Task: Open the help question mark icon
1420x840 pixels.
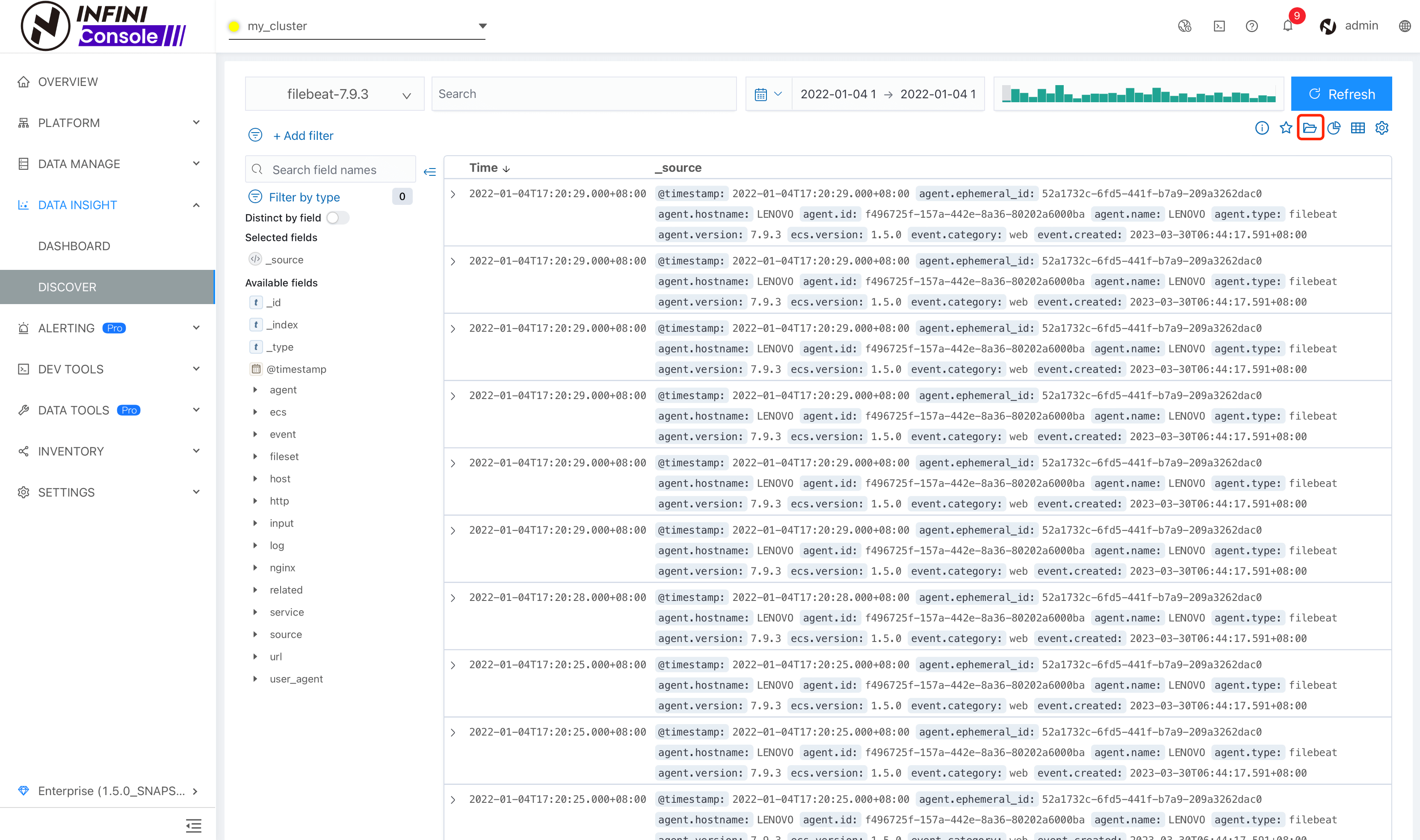Action: (x=1252, y=26)
